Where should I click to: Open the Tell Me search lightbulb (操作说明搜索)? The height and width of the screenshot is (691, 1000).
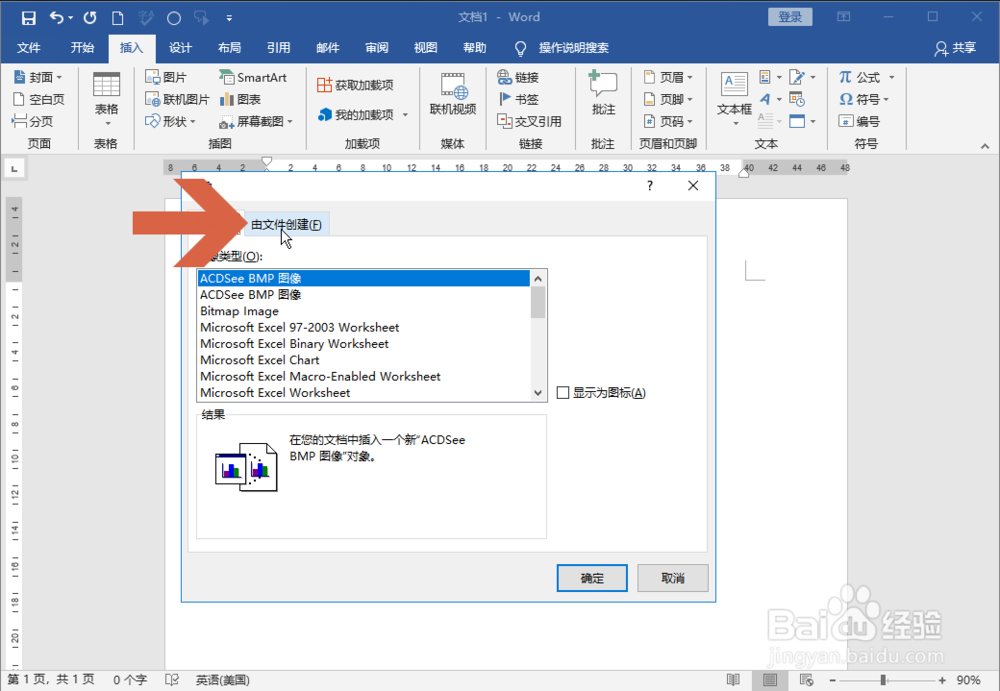tap(520, 48)
